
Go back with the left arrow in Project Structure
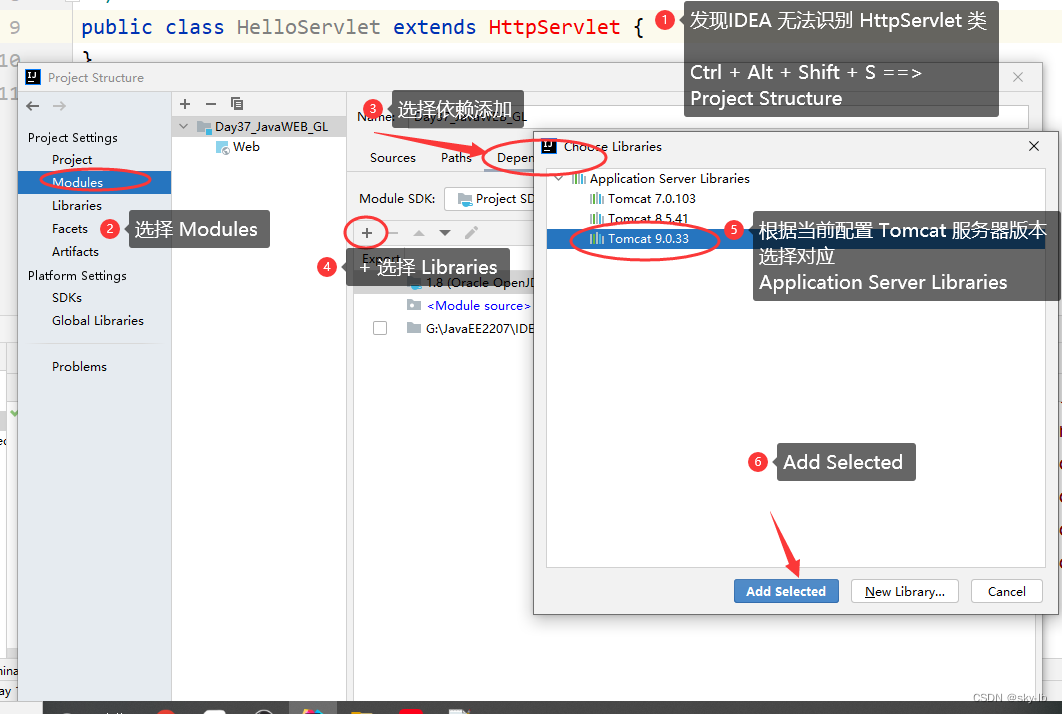(33, 106)
